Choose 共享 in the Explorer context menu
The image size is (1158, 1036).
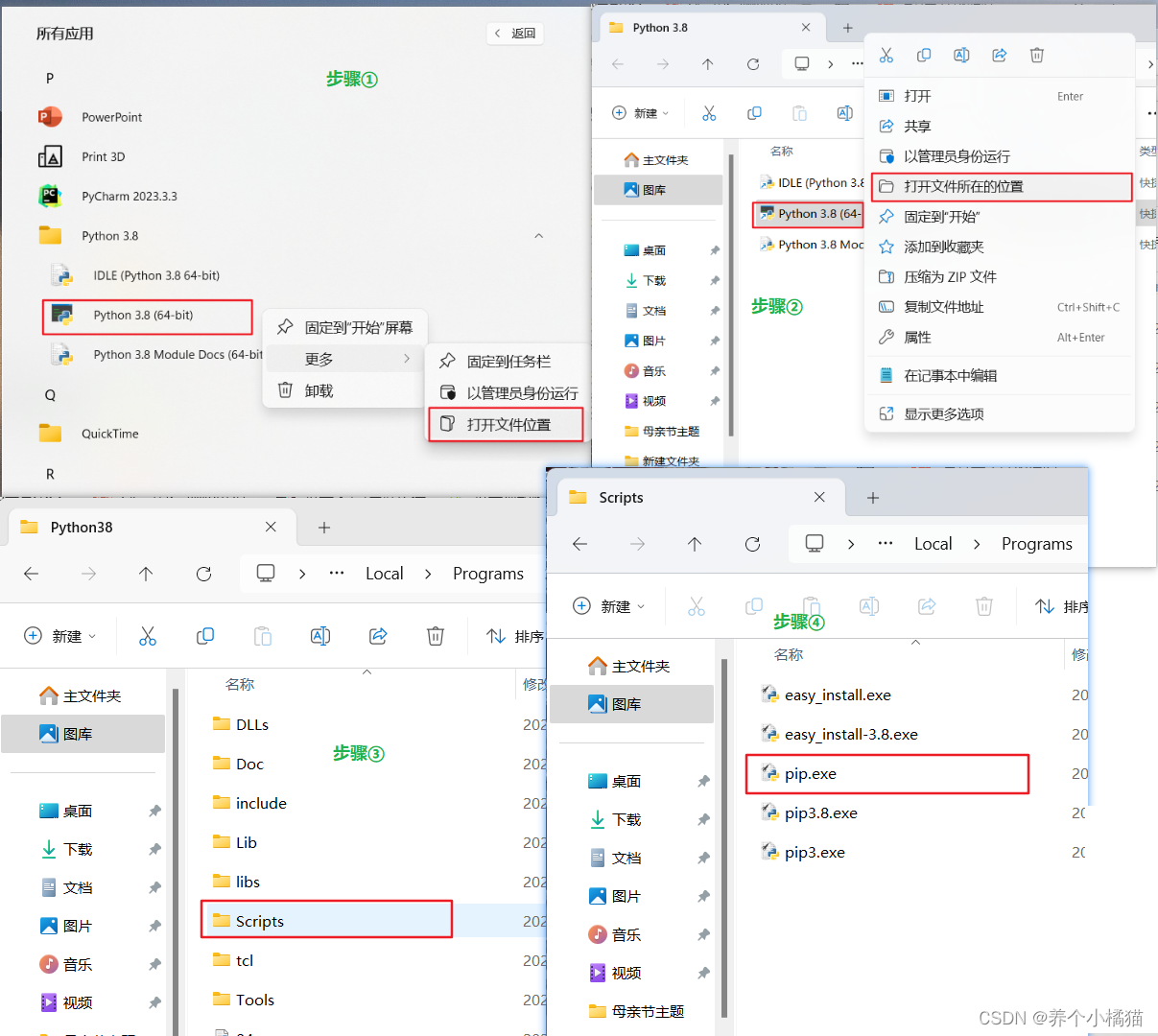coord(1001,126)
